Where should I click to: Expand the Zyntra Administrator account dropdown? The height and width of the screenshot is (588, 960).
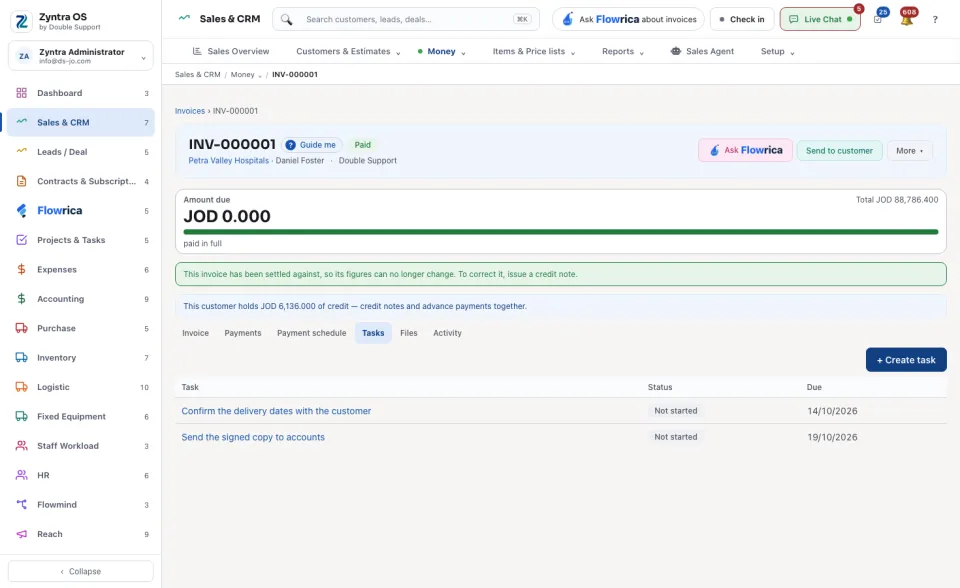[x=81, y=56]
